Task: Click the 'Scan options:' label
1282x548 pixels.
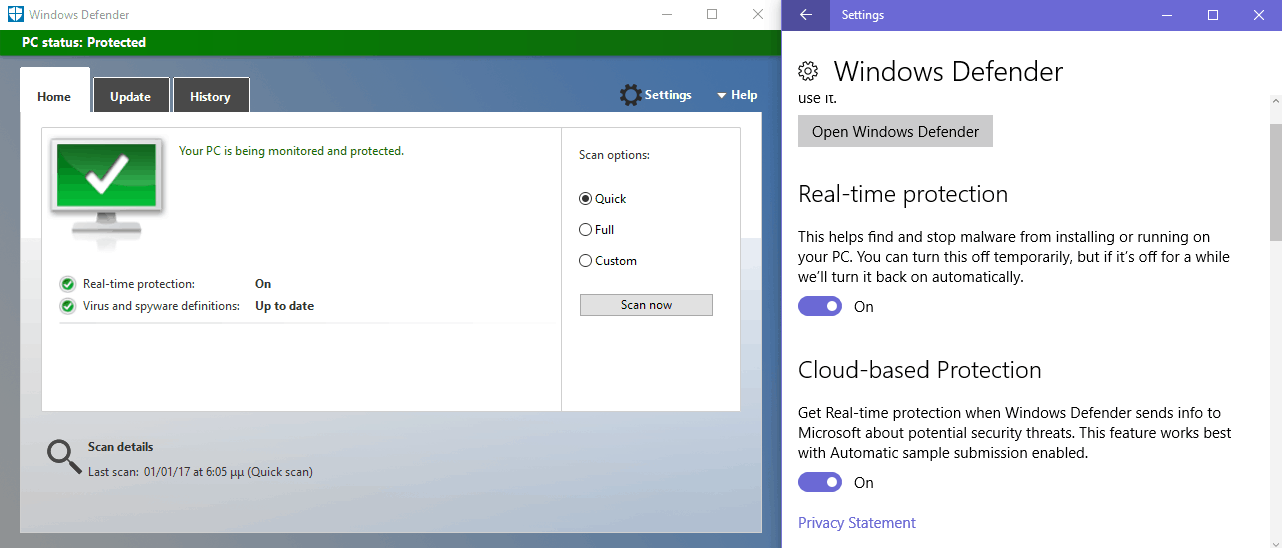Action: point(614,155)
